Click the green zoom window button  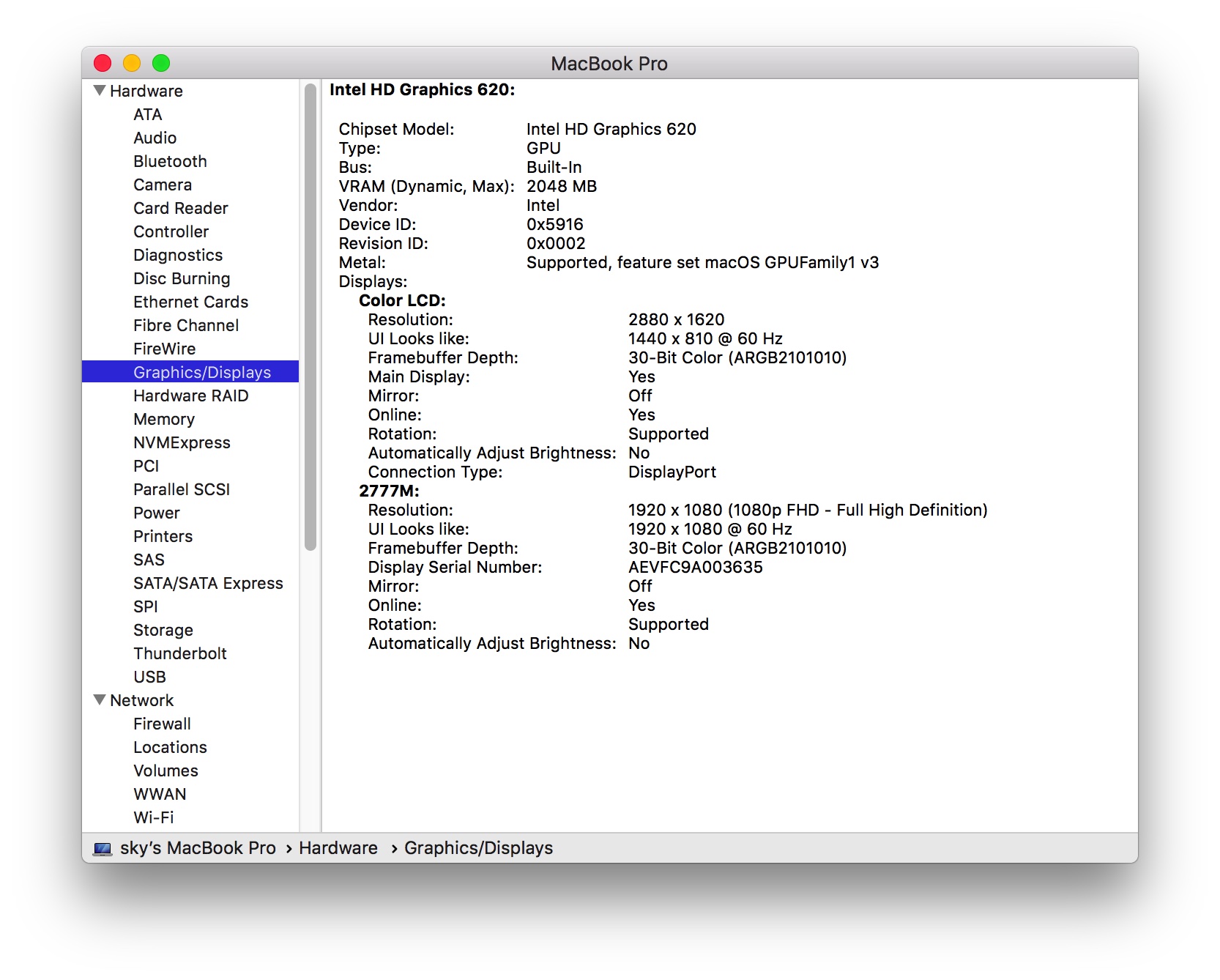tap(161, 63)
